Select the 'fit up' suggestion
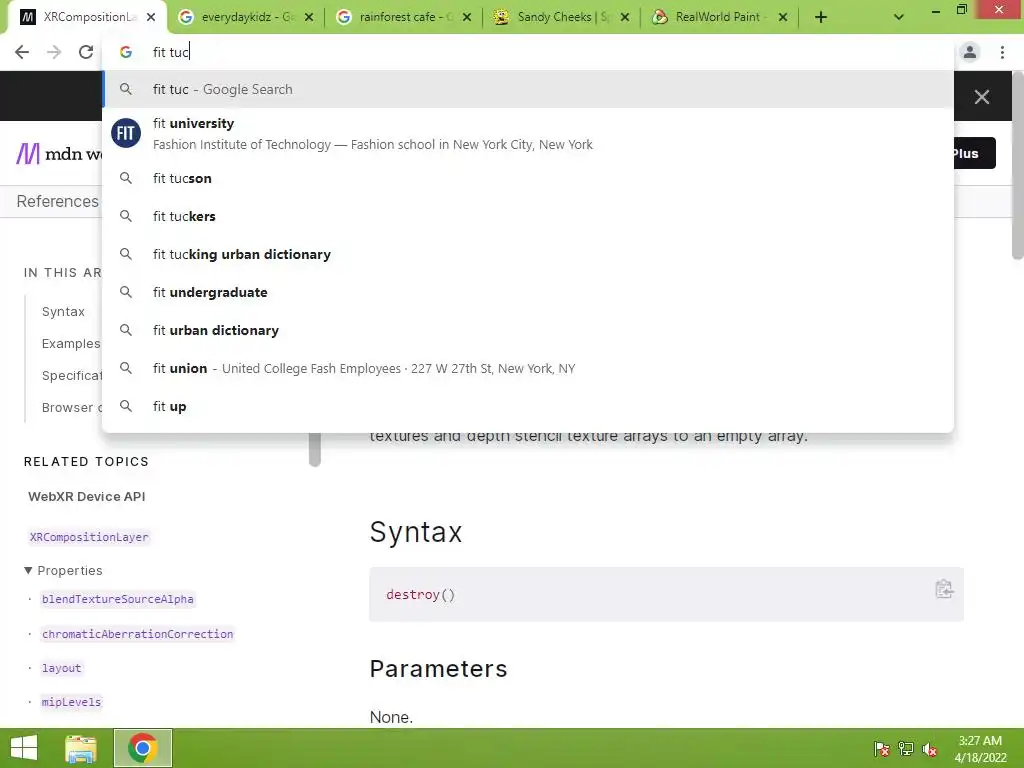Viewport: 1024px width, 768px height. [x=528, y=406]
